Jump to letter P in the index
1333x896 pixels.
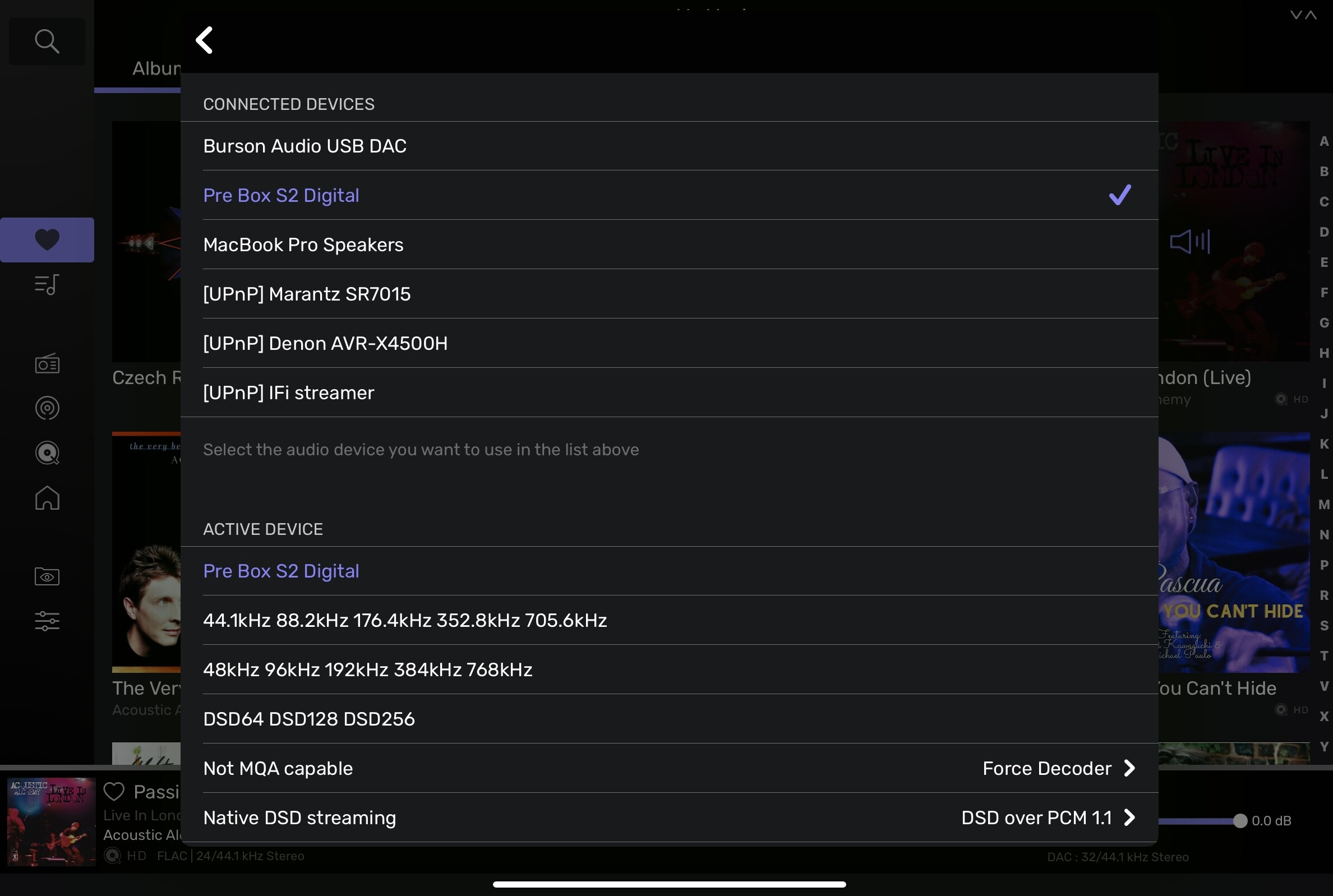pos(1324,565)
